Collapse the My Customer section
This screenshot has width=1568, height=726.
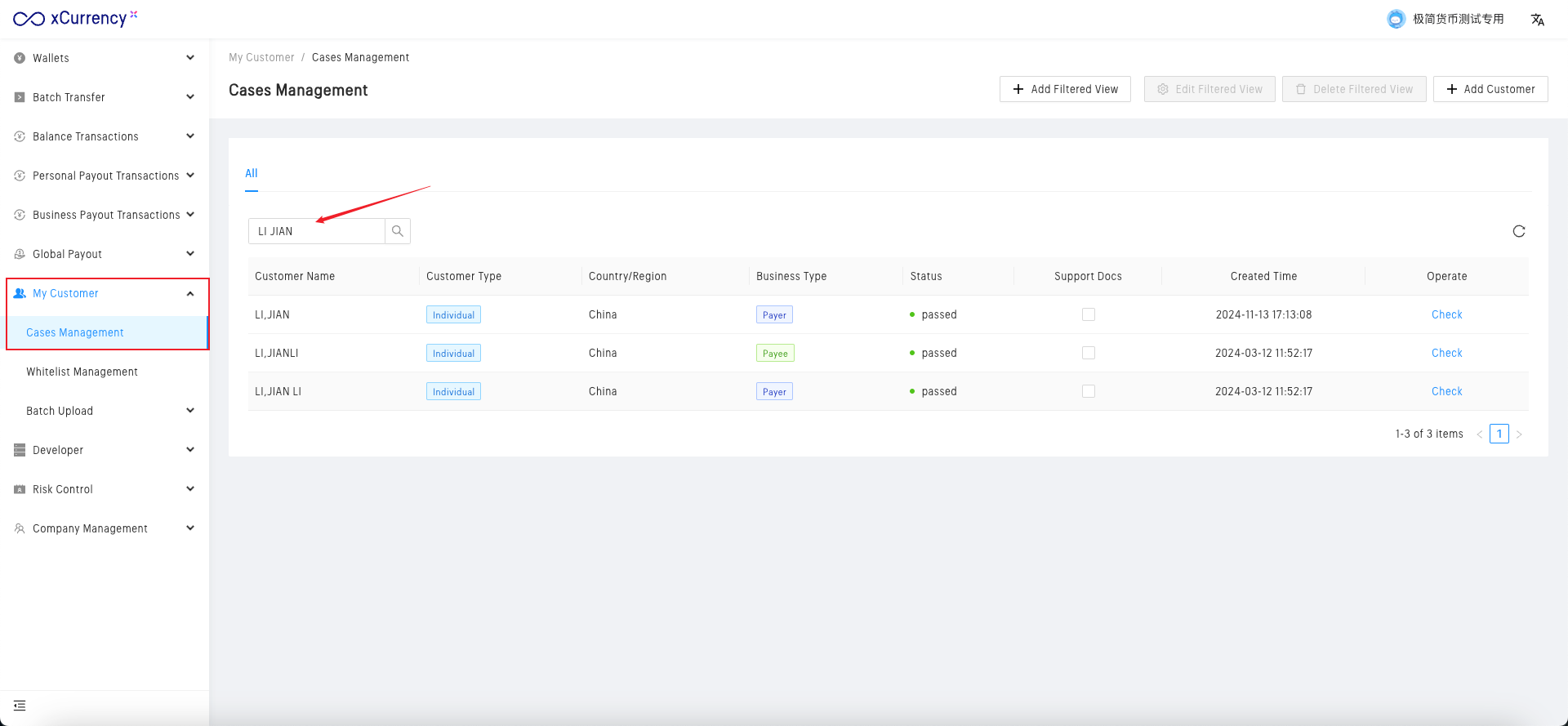[189, 293]
